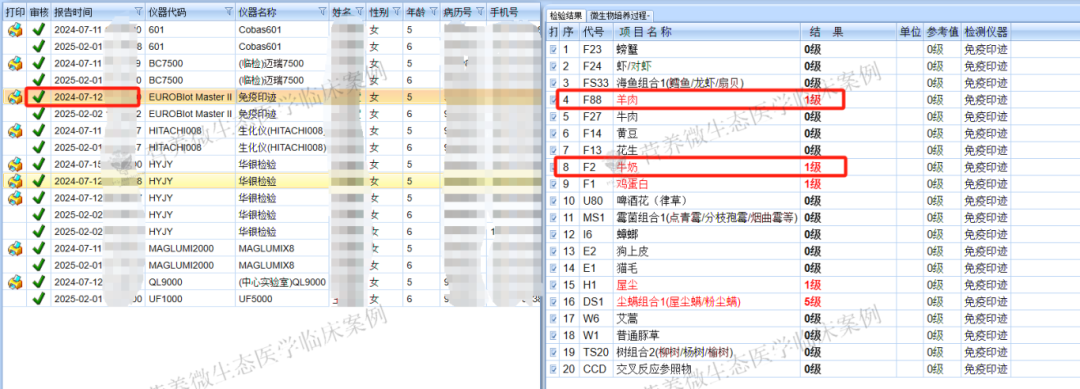
Task: Click the printer icon on the highlighted EUROBlot row
Action: click(14, 97)
